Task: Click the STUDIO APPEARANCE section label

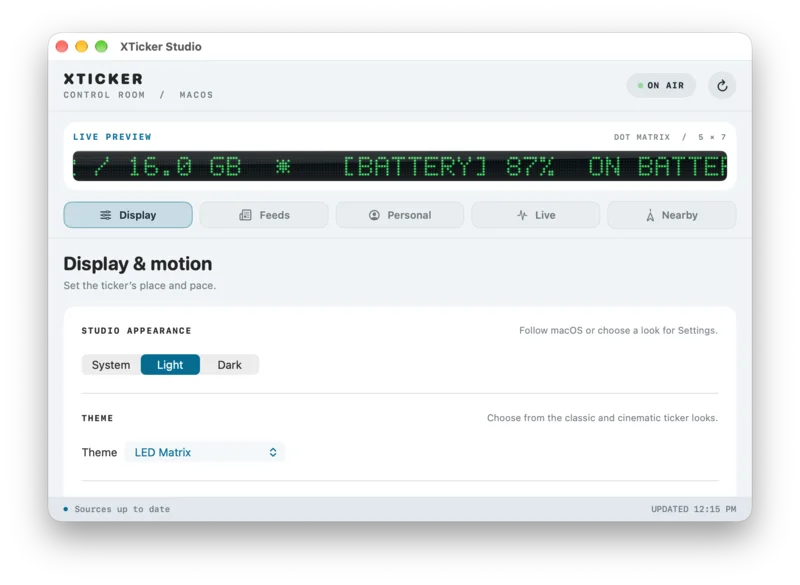Action: click(x=136, y=330)
